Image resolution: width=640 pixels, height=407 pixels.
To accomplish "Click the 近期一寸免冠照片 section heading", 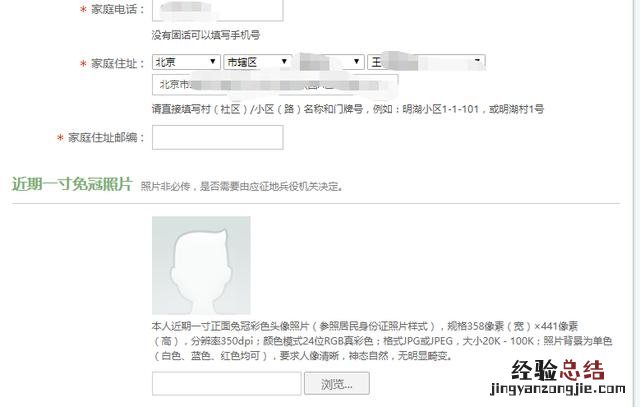I will pyautogui.click(x=72, y=184).
